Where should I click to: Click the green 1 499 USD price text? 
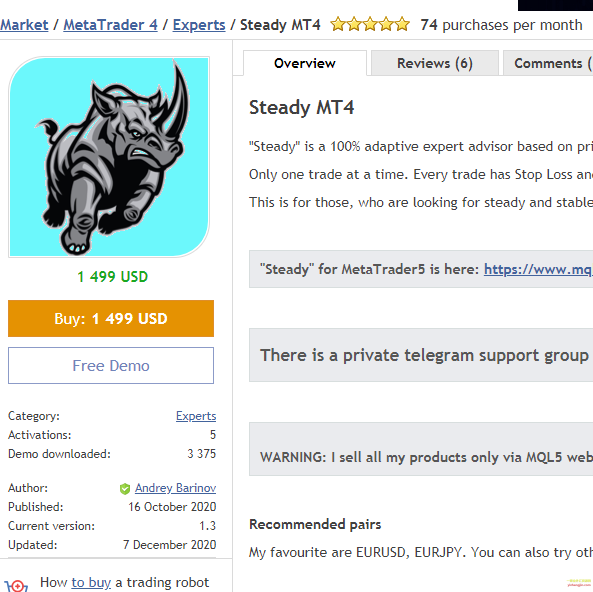point(112,277)
